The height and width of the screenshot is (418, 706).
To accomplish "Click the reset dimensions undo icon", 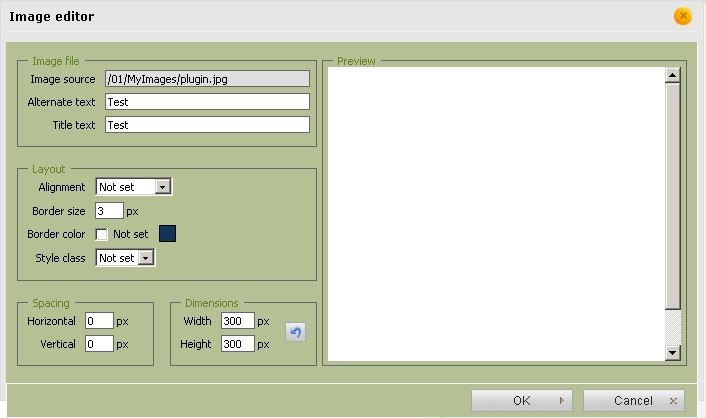I will 295,332.
